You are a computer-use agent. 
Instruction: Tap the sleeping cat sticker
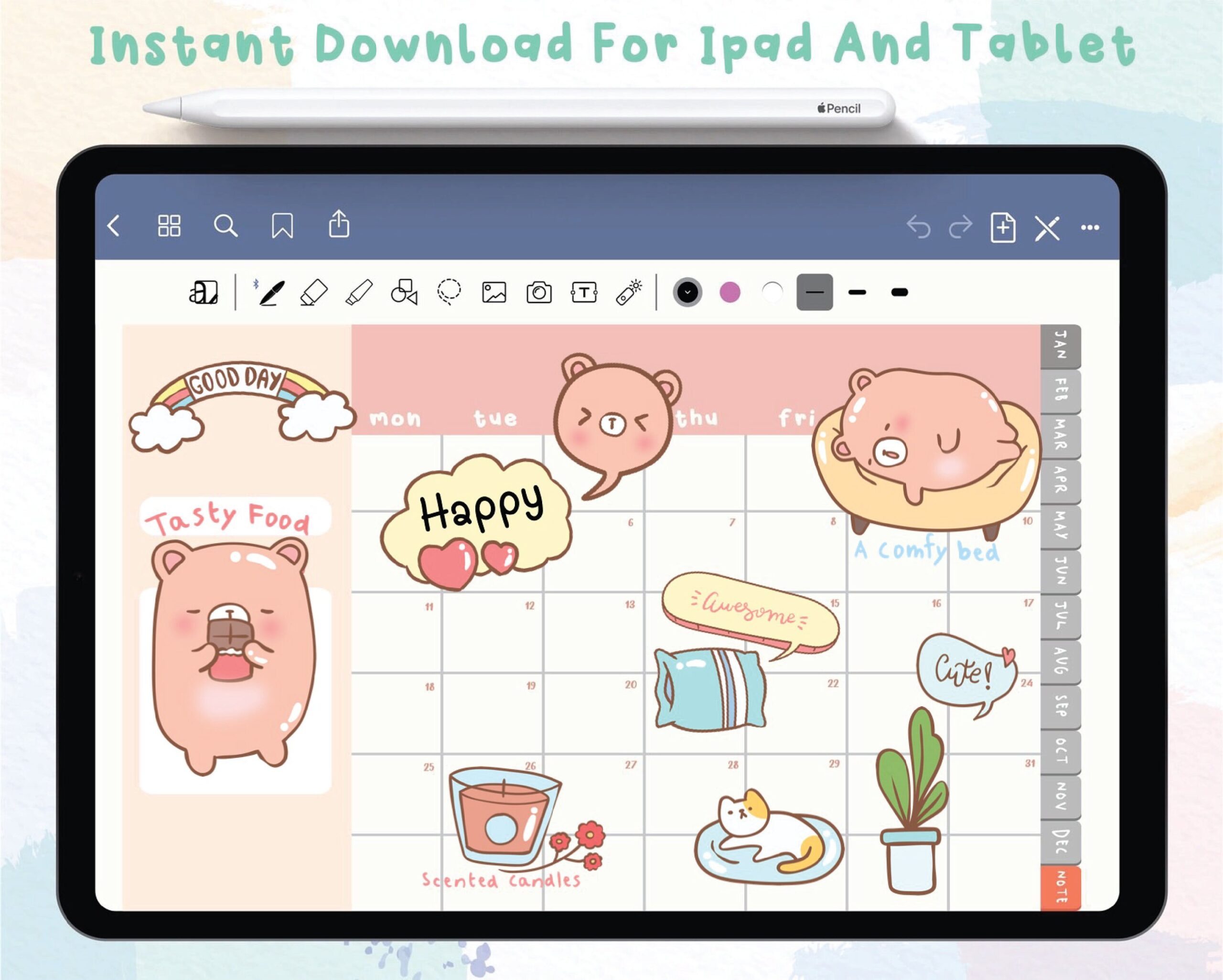pos(769,838)
